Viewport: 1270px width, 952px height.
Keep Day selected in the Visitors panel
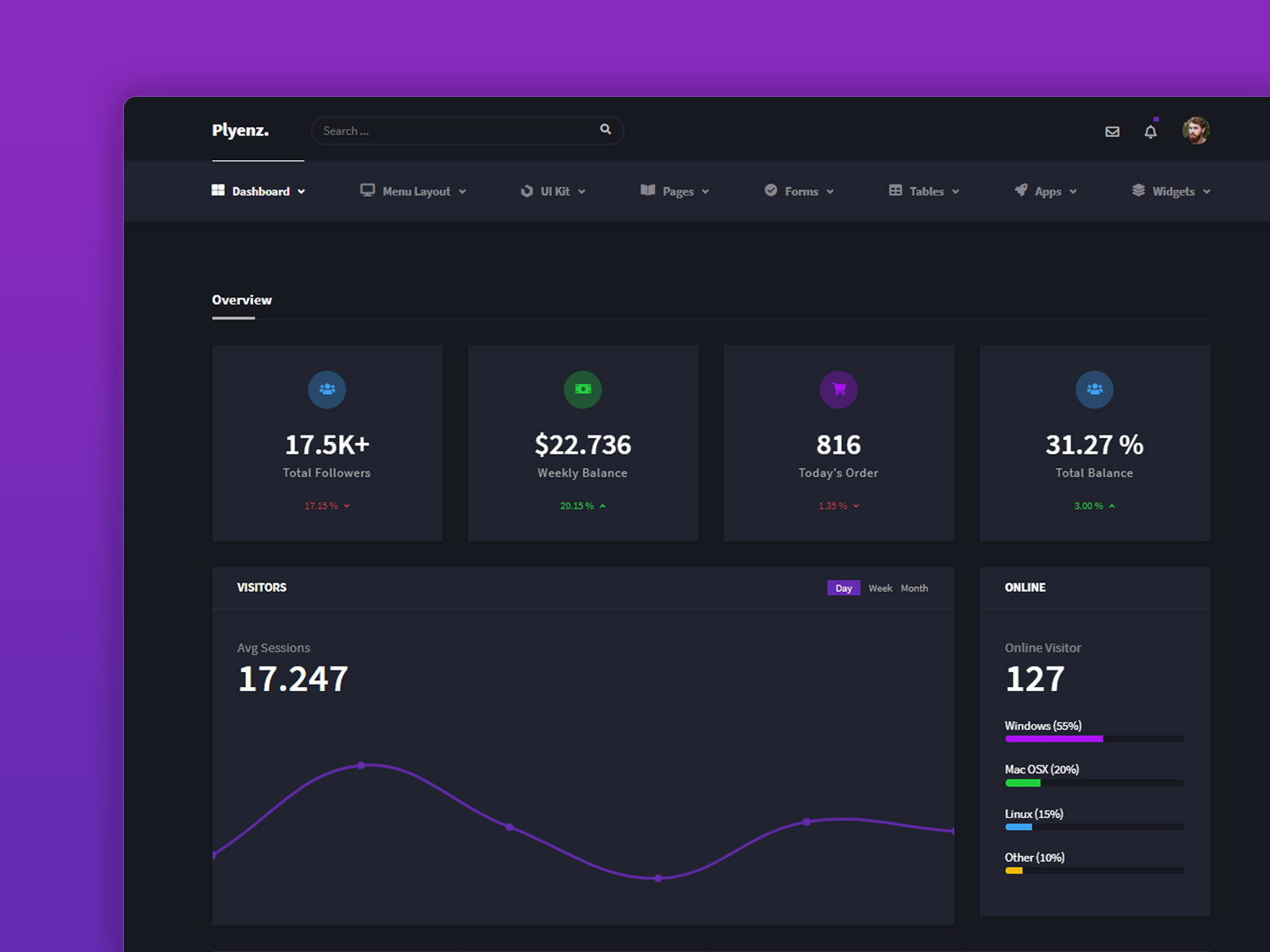pos(843,588)
